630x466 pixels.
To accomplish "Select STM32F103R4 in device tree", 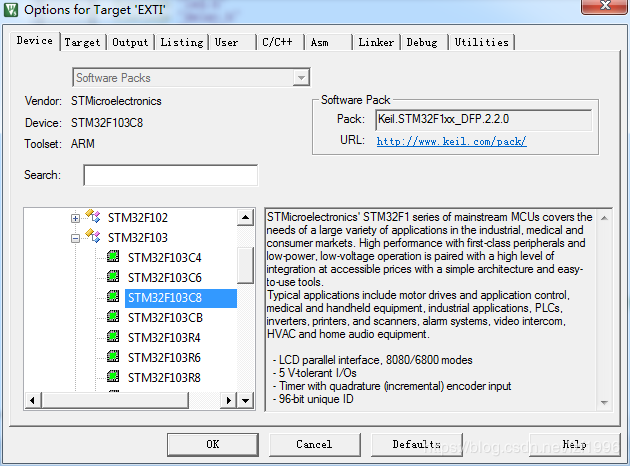I will 164,338.
